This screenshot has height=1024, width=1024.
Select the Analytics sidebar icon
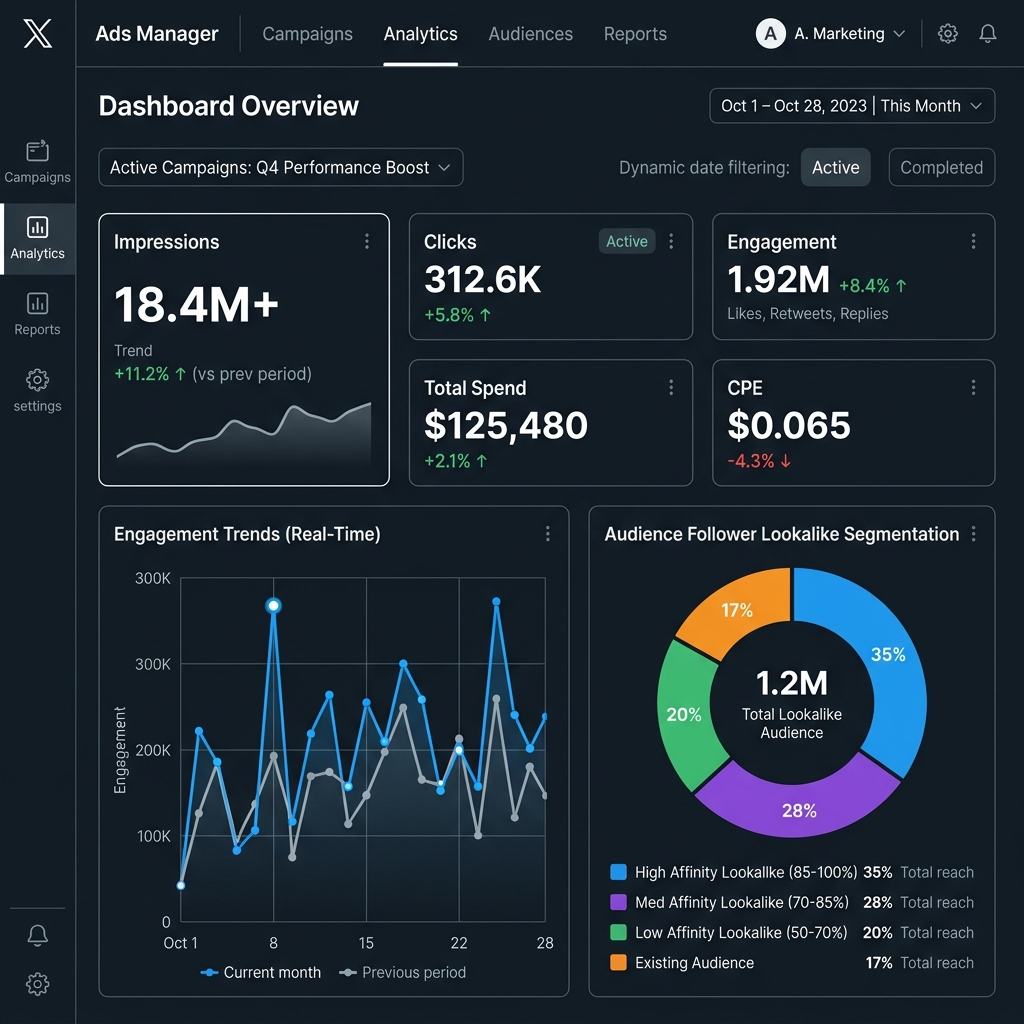pos(37,238)
